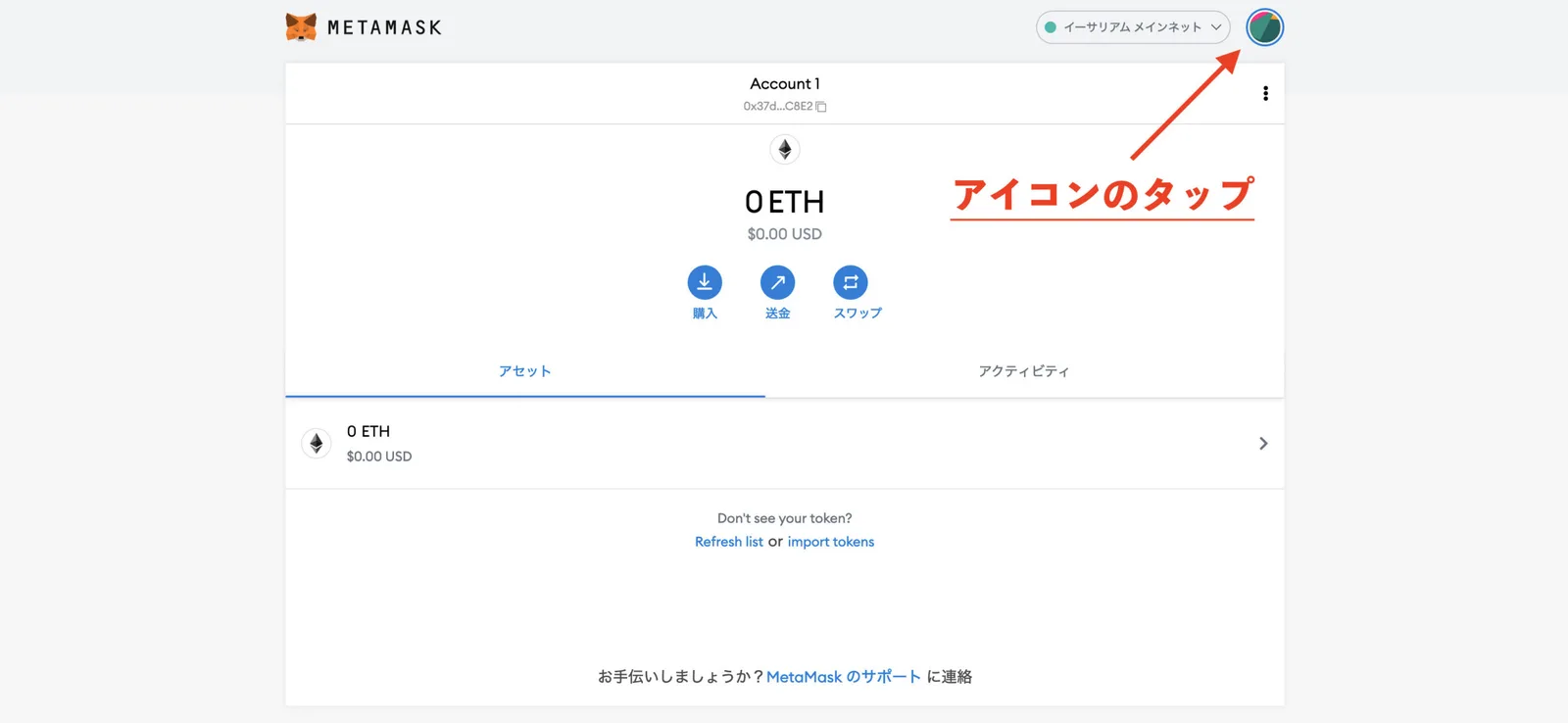The width and height of the screenshot is (1568, 723).
Task: Copy the account address 0x37d...C8E2
Action: coord(785,106)
